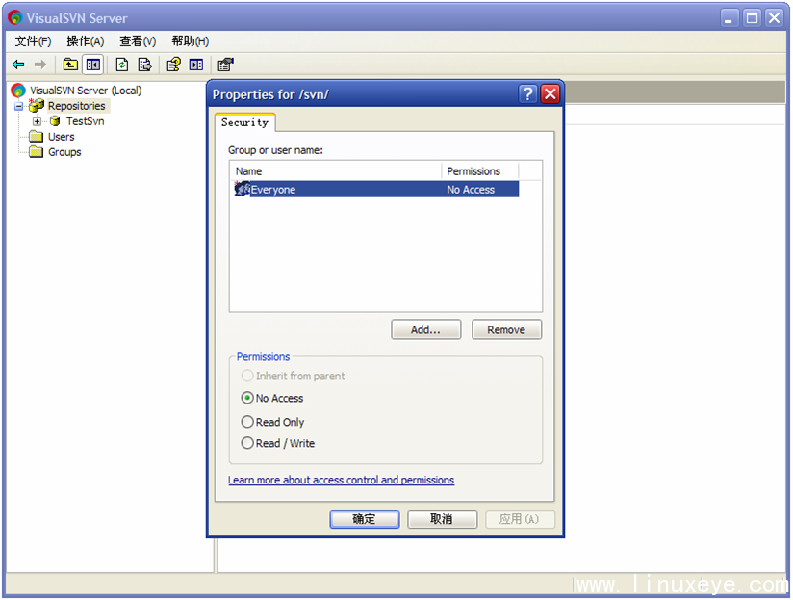Toggle the Show/Hide action pane icon

(196, 64)
